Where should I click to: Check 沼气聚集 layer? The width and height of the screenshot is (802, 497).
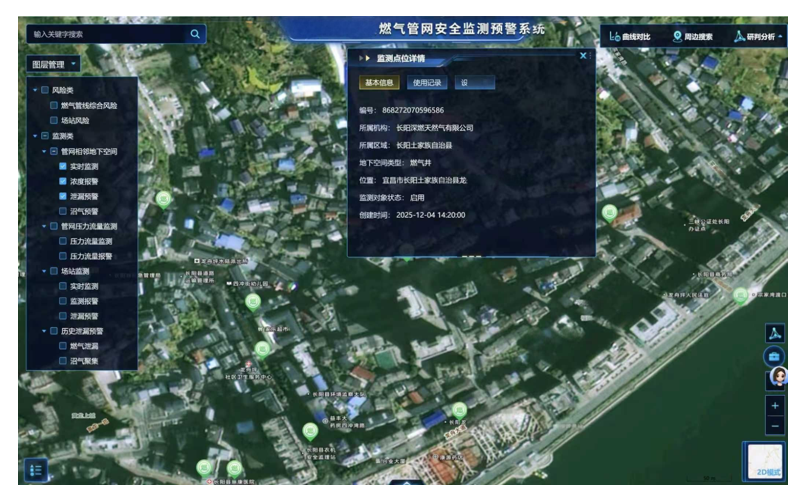pos(63,360)
